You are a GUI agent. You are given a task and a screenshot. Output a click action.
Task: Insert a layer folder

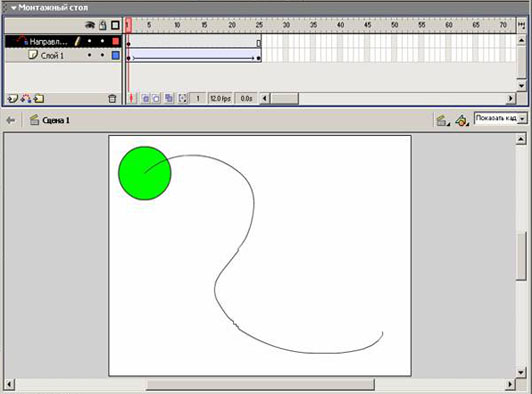pyautogui.click(x=39, y=99)
